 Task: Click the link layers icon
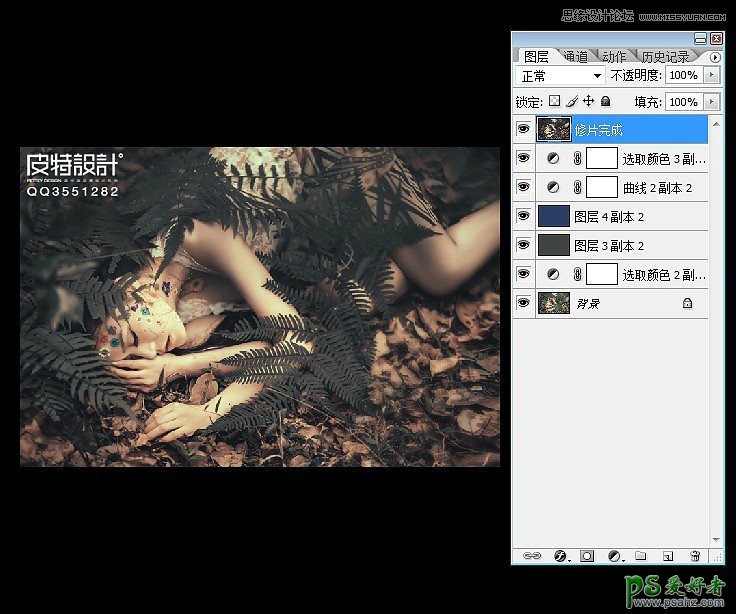coord(533,556)
